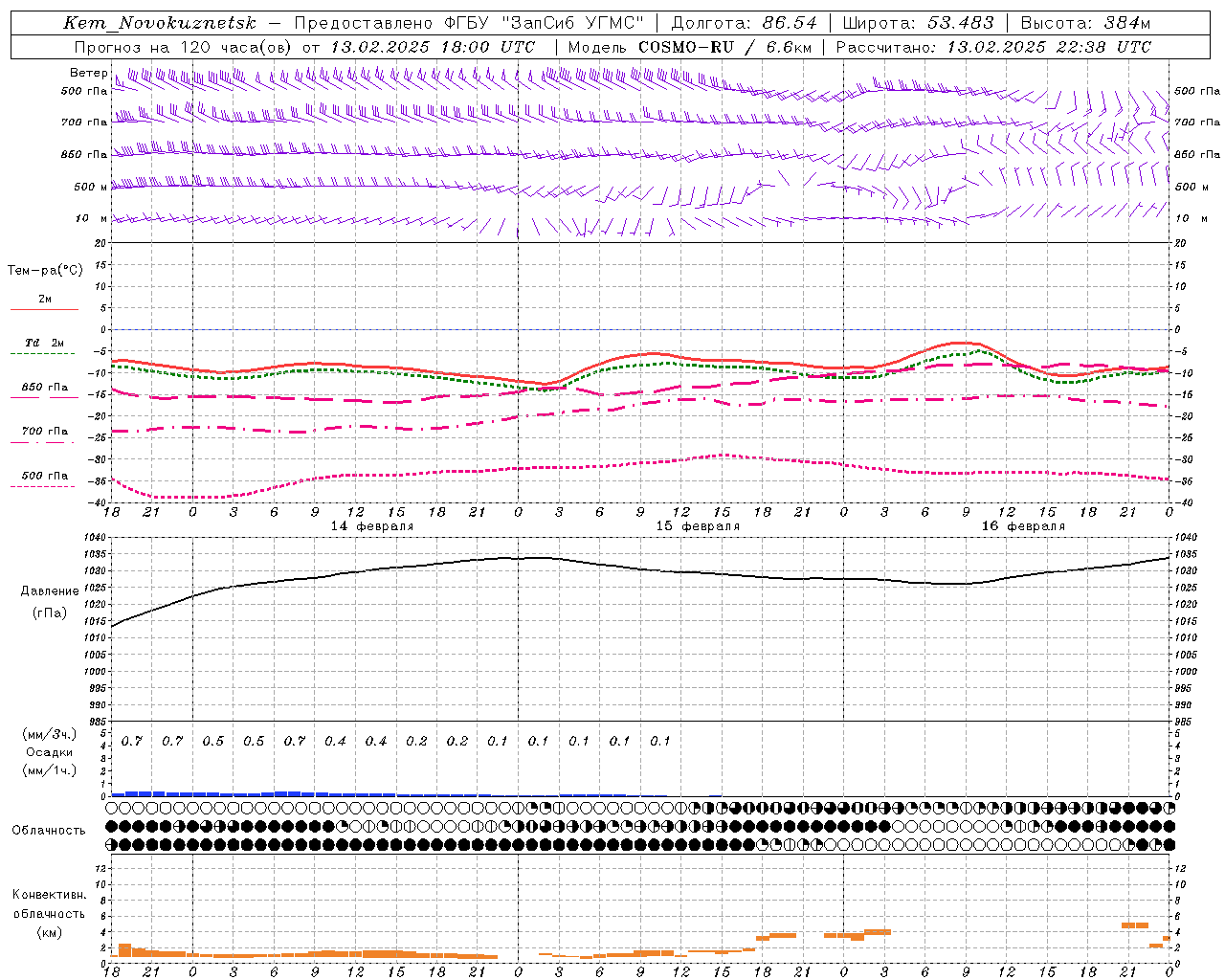Click the '15 февраля' date label
The width and height of the screenshot is (1225, 980).
coord(698,526)
